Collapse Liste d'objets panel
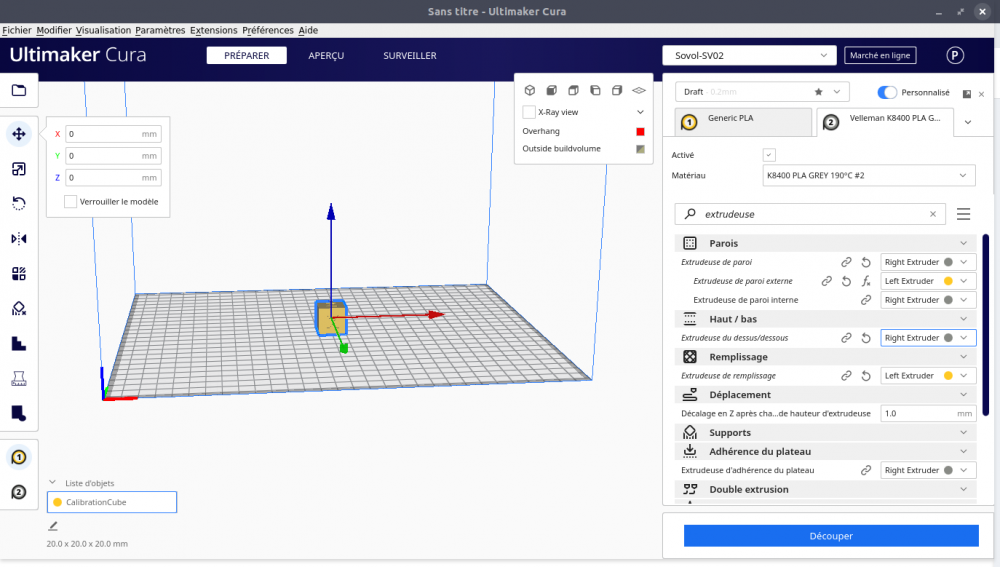 pos(52,483)
